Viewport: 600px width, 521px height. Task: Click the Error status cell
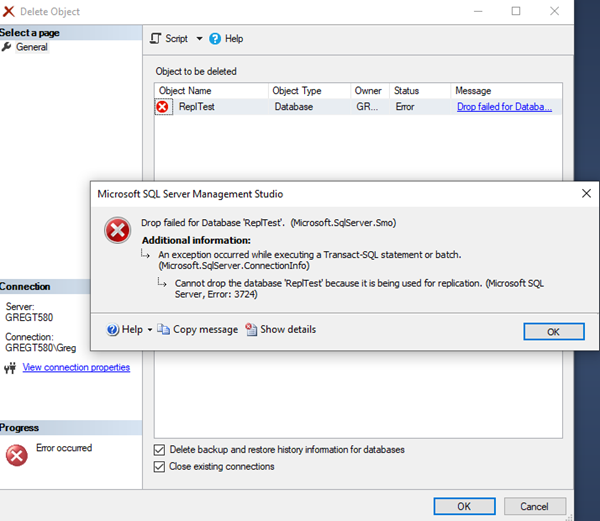pyautogui.click(x=405, y=107)
